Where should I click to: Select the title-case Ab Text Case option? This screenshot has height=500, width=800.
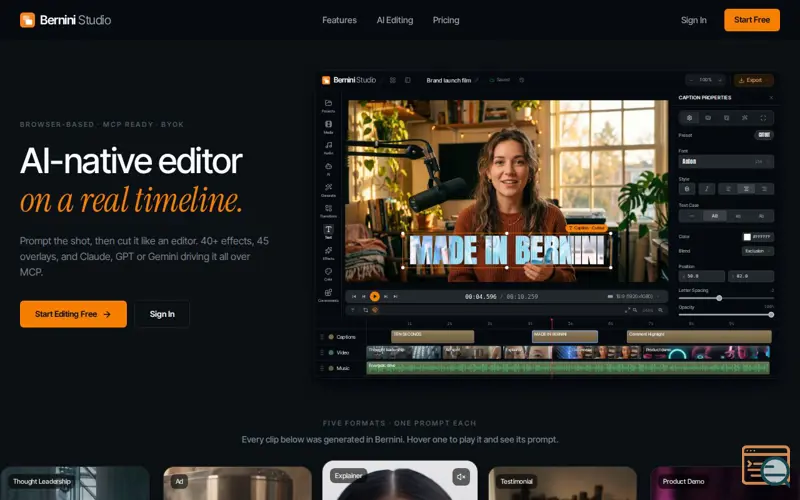[761, 216]
